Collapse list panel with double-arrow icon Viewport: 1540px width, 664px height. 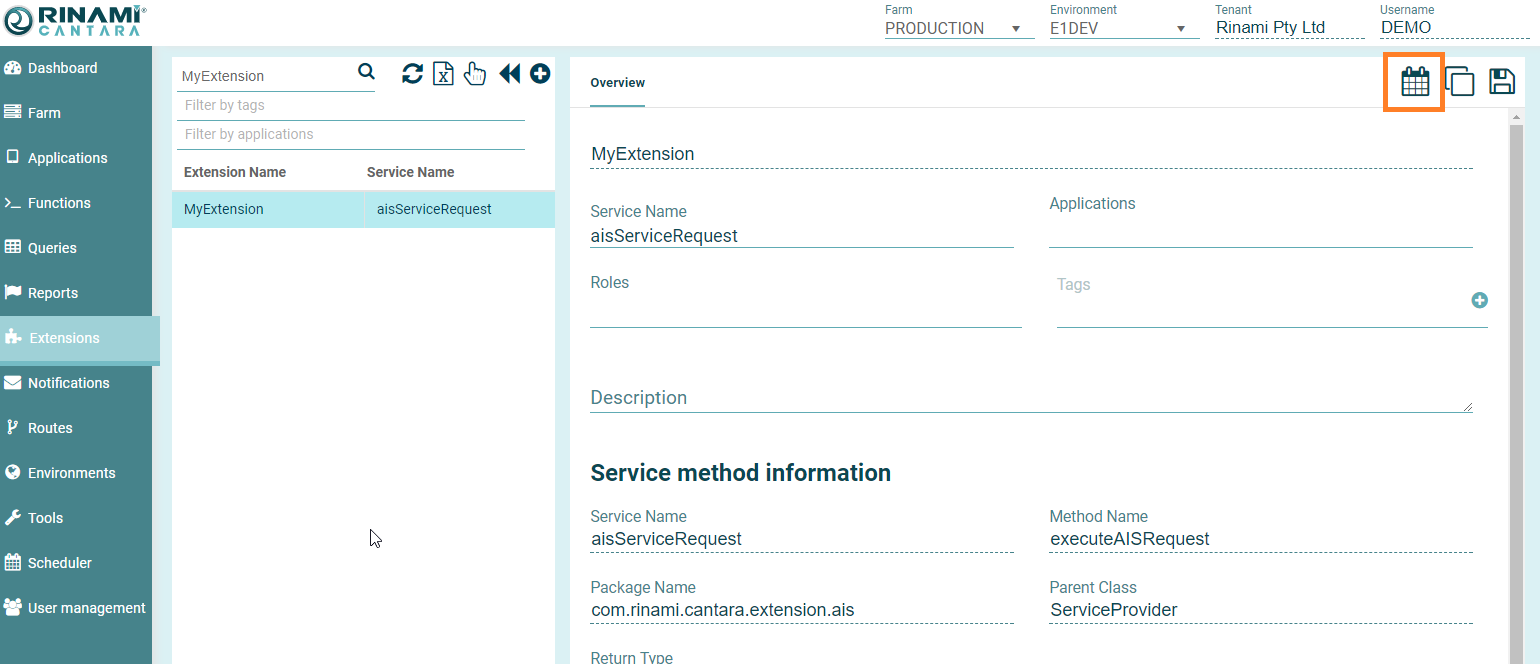510,73
